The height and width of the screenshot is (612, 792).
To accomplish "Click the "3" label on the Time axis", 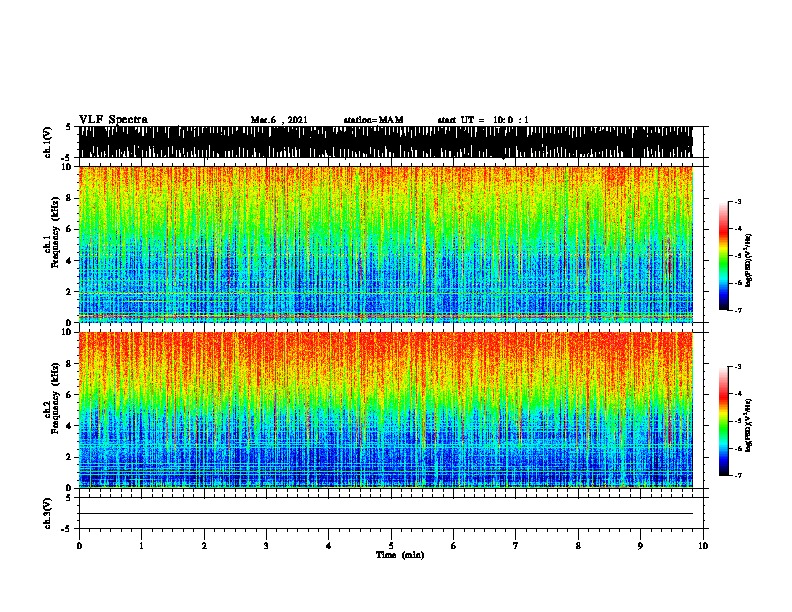I will click(266, 546).
